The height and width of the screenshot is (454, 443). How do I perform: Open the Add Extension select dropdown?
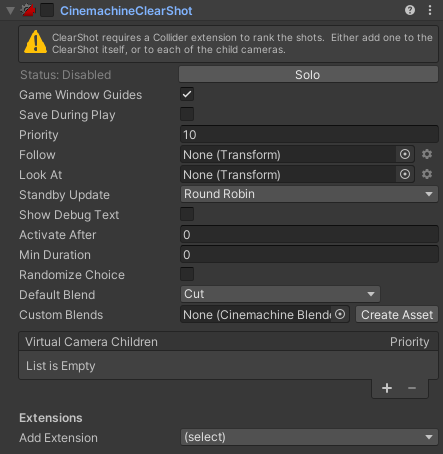point(309,437)
